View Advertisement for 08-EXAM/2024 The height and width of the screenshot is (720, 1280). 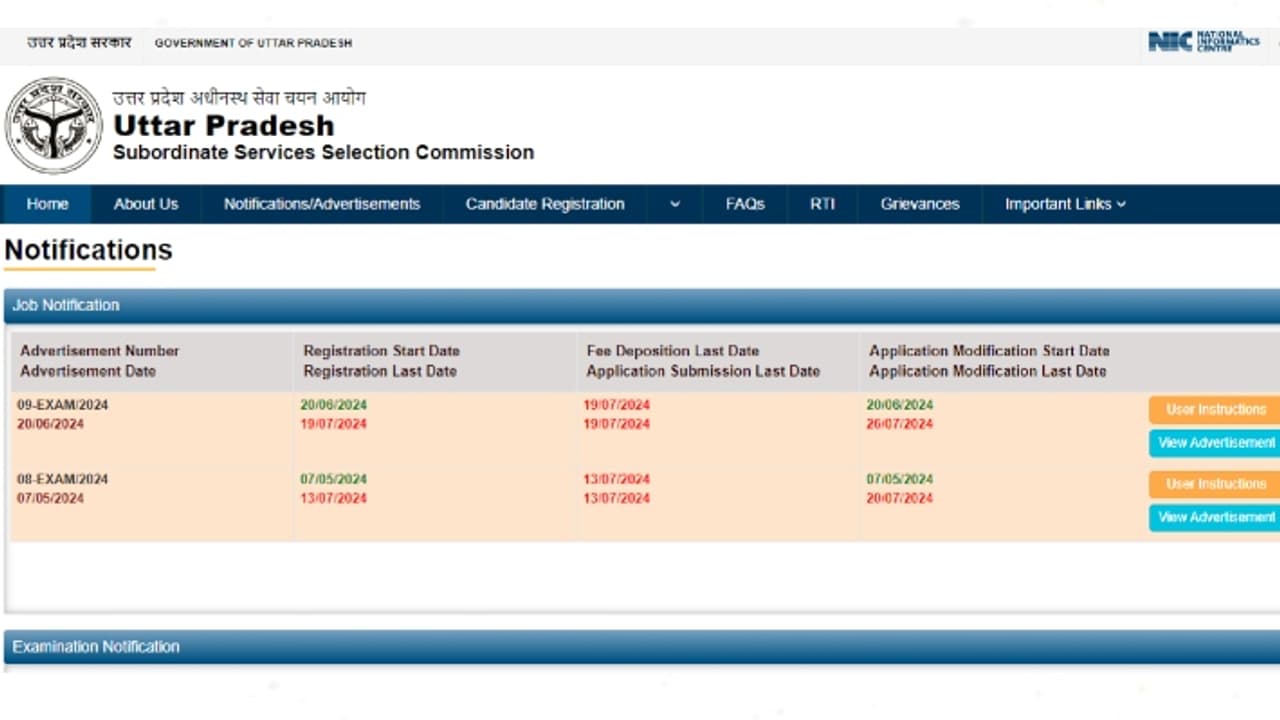click(x=1215, y=518)
